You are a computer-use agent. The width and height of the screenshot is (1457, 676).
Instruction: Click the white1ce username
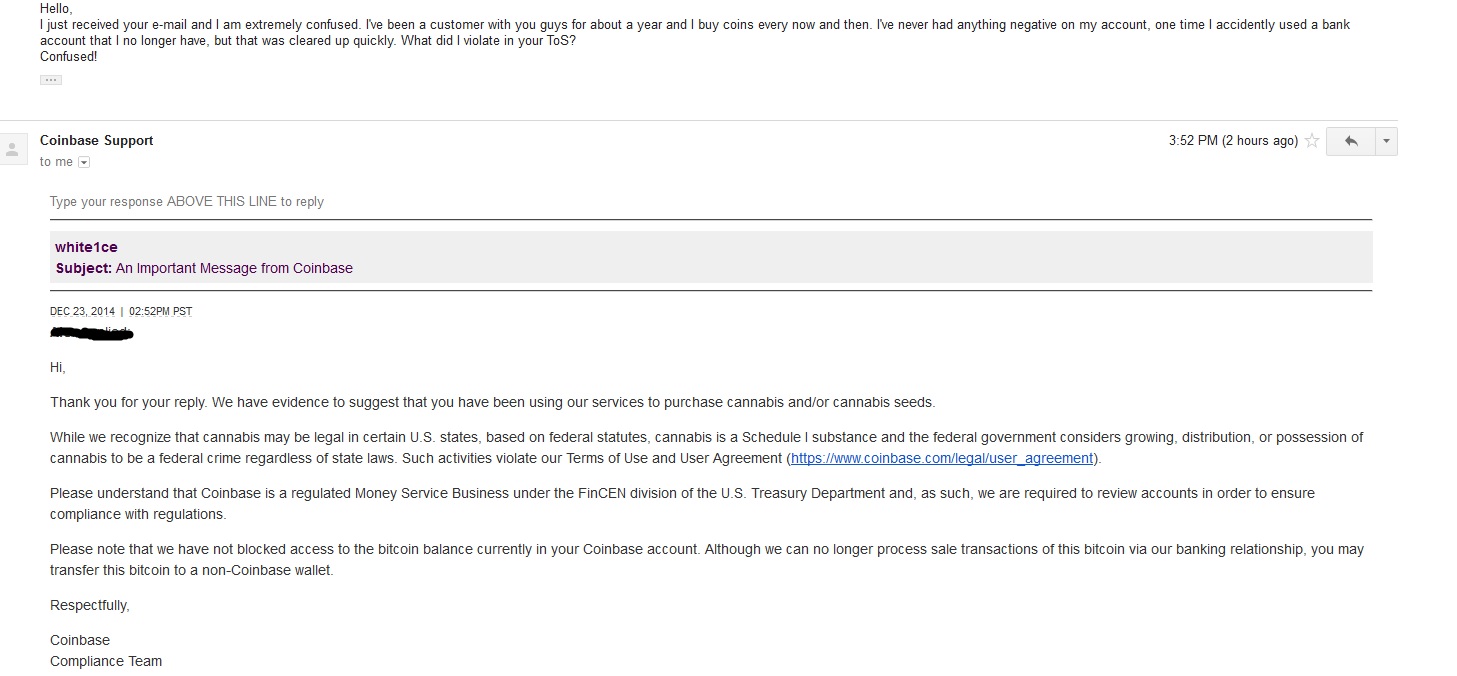86,247
